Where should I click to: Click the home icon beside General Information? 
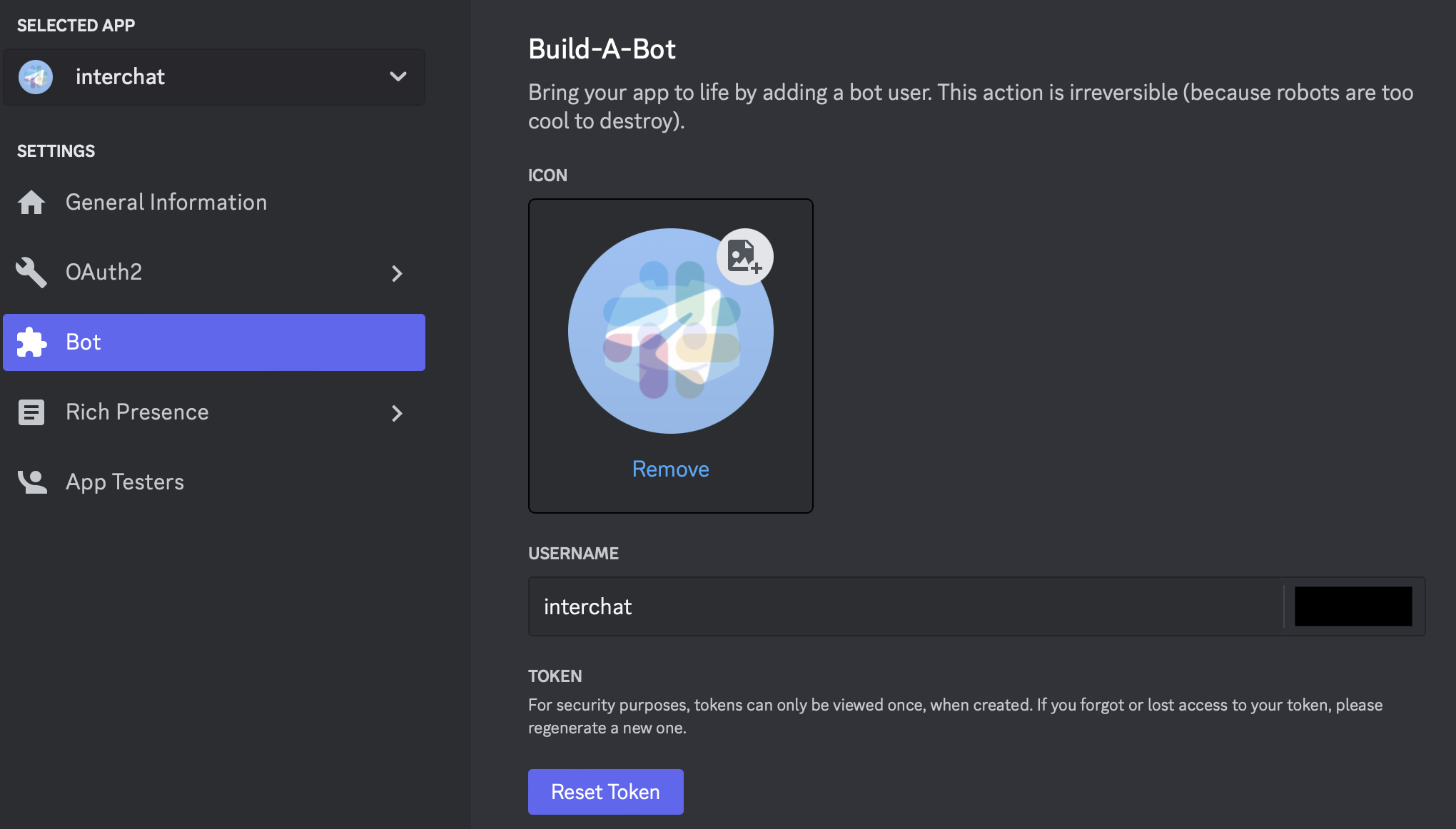pyautogui.click(x=31, y=203)
